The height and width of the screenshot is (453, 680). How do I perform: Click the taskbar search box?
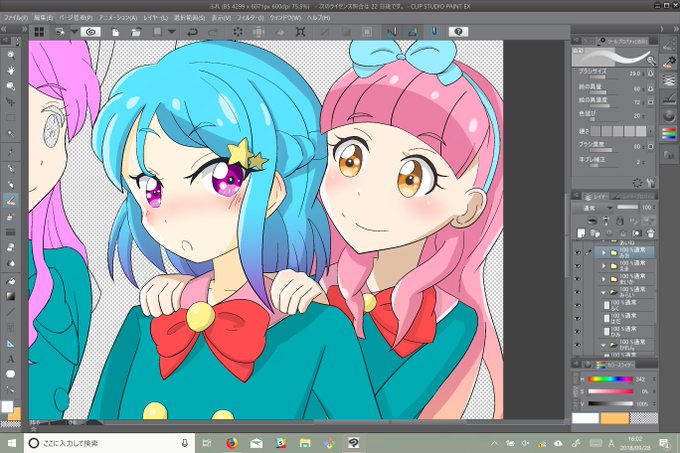109,443
